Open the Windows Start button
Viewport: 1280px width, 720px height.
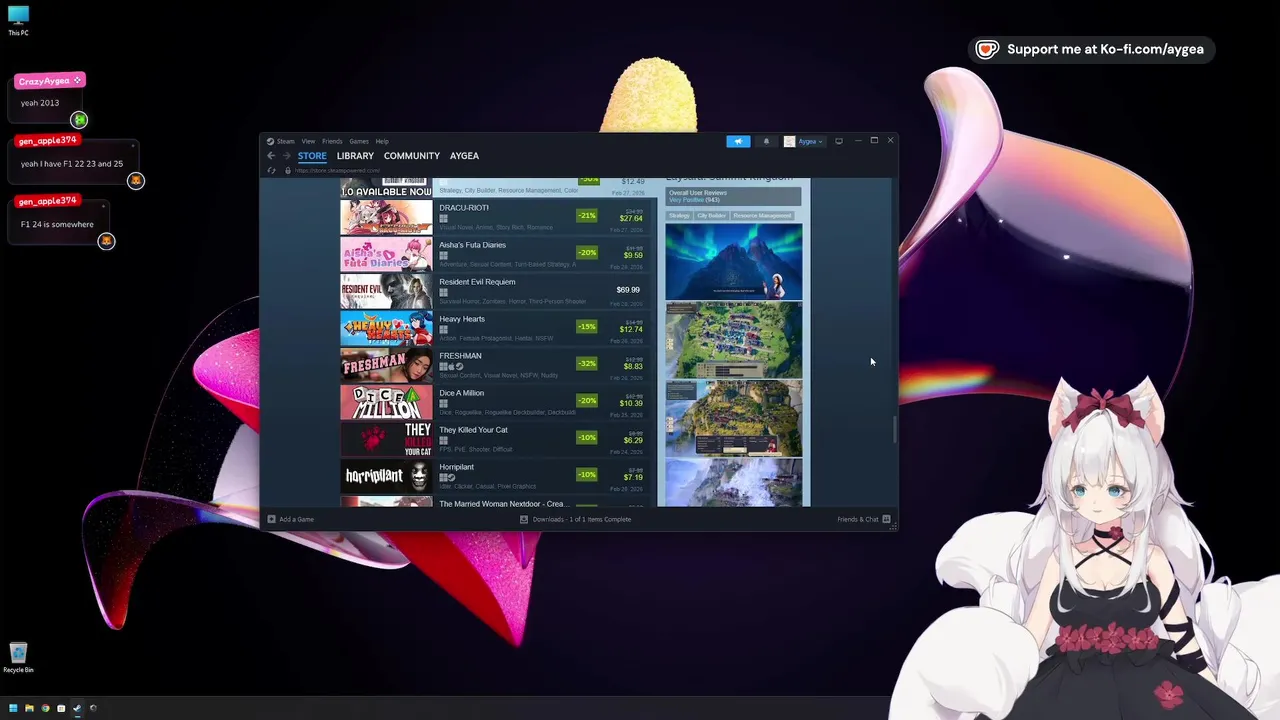point(13,708)
